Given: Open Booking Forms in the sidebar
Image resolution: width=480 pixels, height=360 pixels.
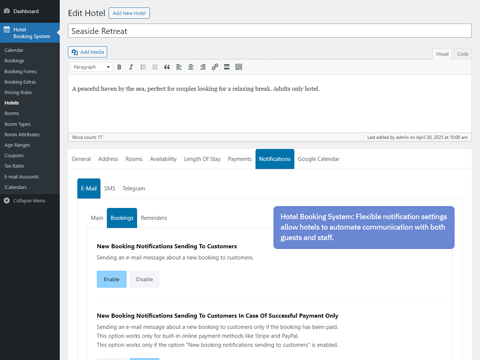Looking at the screenshot, I should [21, 71].
